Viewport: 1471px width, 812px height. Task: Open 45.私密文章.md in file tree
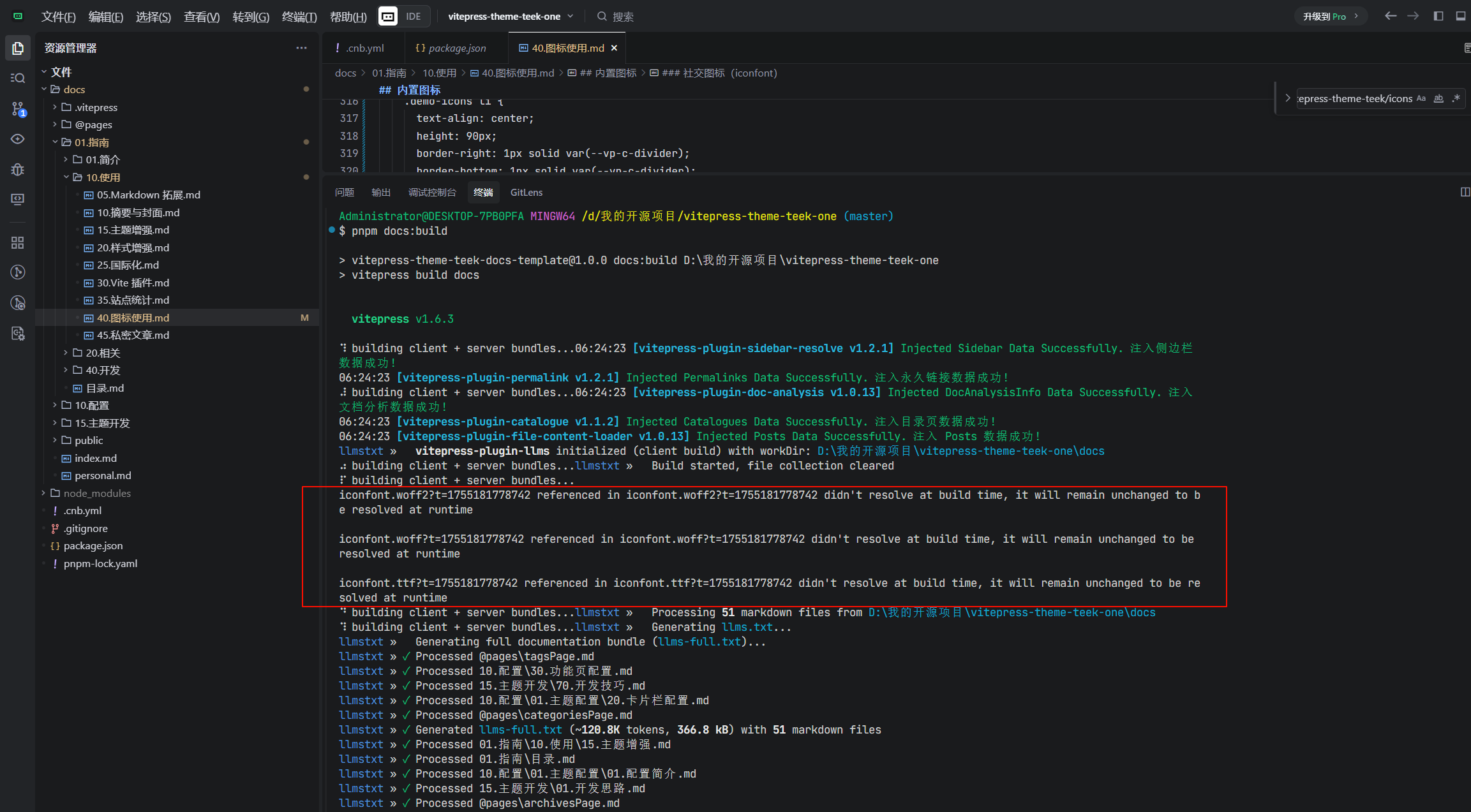tap(133, 335)
